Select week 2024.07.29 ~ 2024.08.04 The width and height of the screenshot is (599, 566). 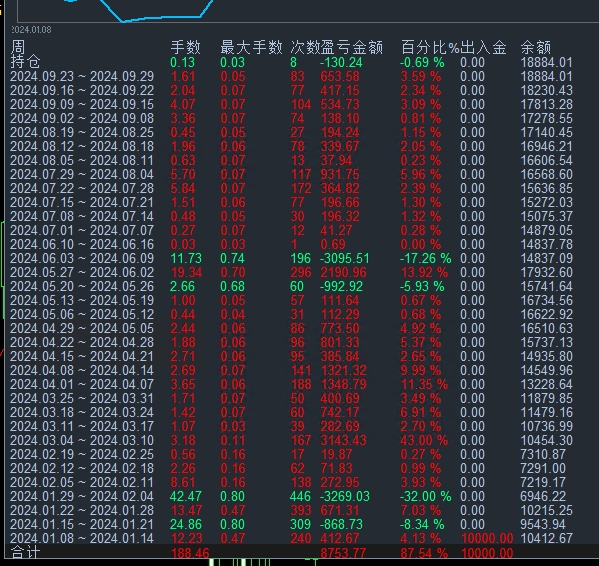coord(82,175)
